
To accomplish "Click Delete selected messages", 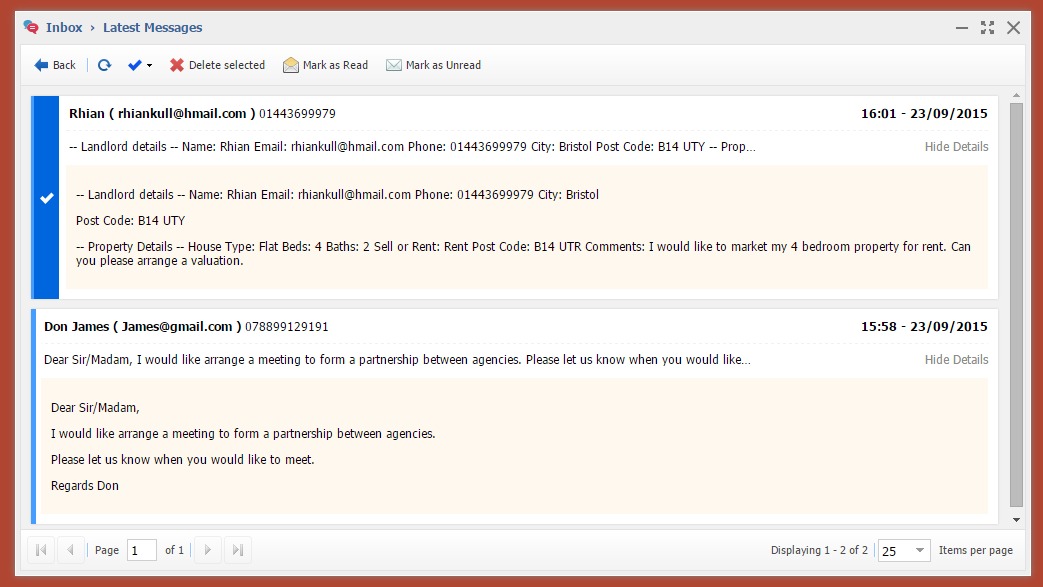I will pyautogui.click(x=217, y=65).
